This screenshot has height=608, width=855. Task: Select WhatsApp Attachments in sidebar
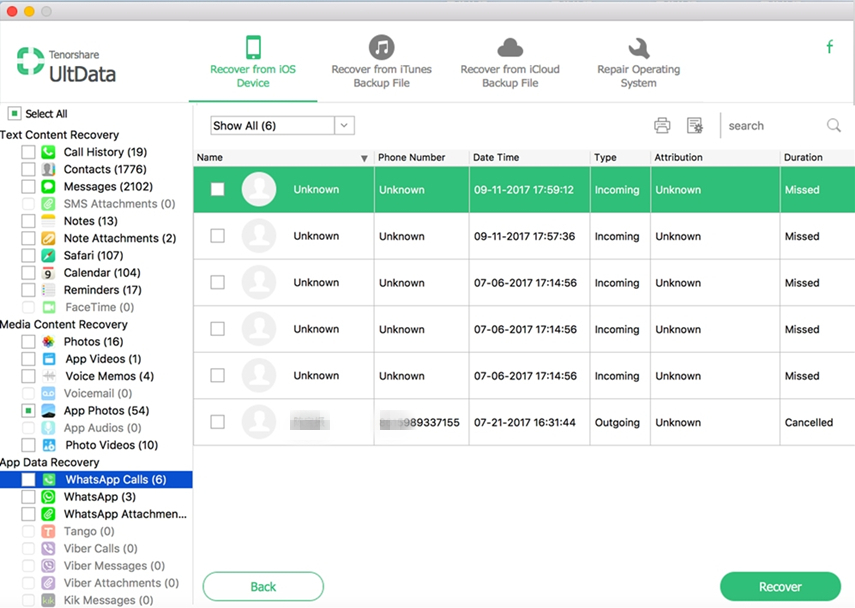pyautogui.click(x=125, y=514)
